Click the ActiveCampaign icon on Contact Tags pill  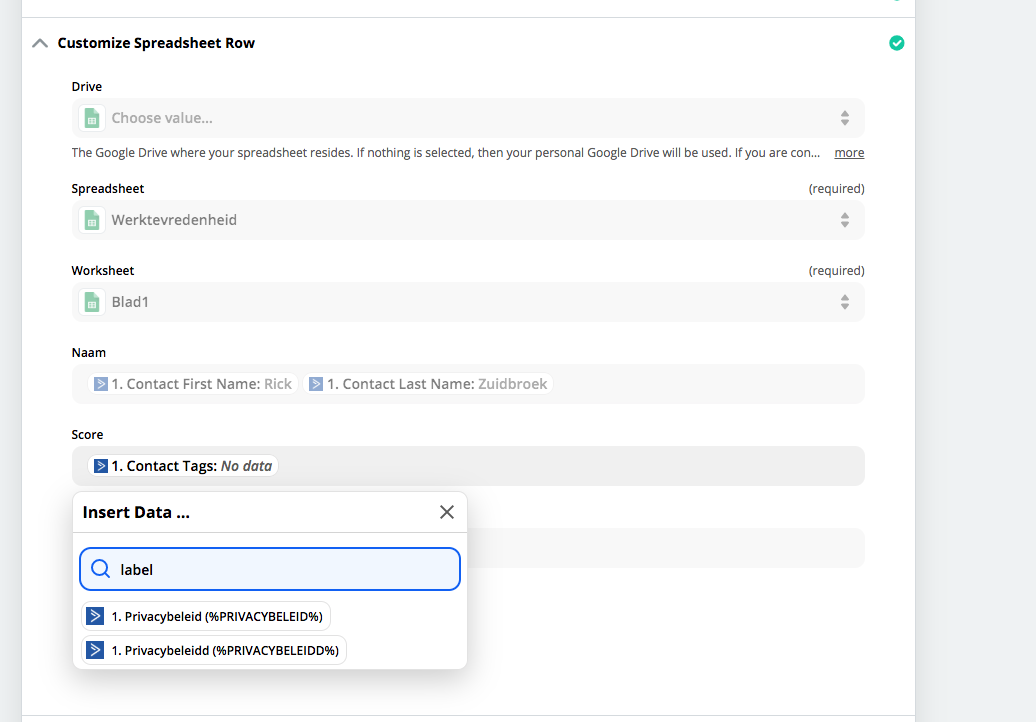(x=100, y=466)
